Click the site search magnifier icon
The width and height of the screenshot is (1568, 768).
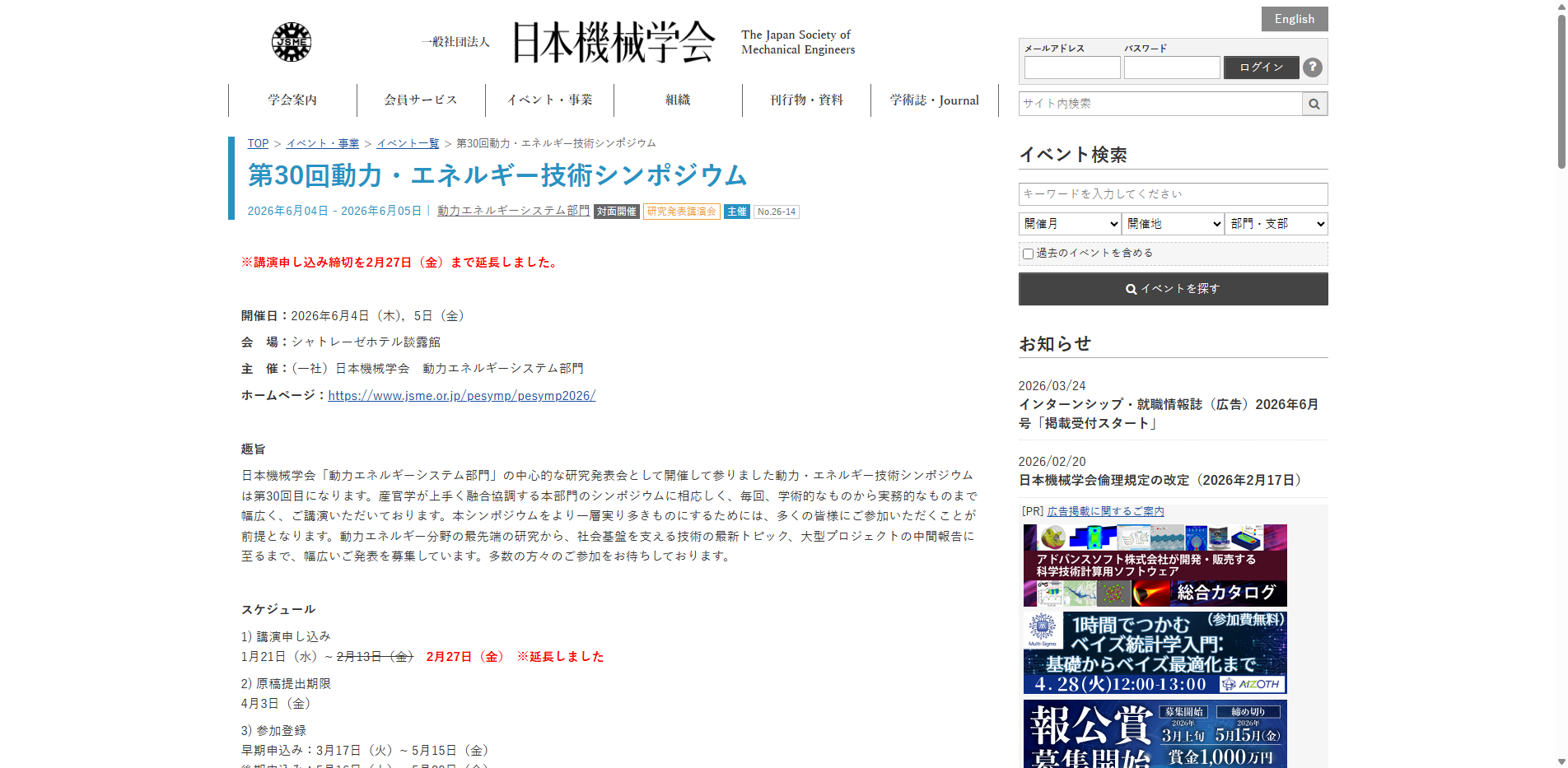[x=1314, y=103]
